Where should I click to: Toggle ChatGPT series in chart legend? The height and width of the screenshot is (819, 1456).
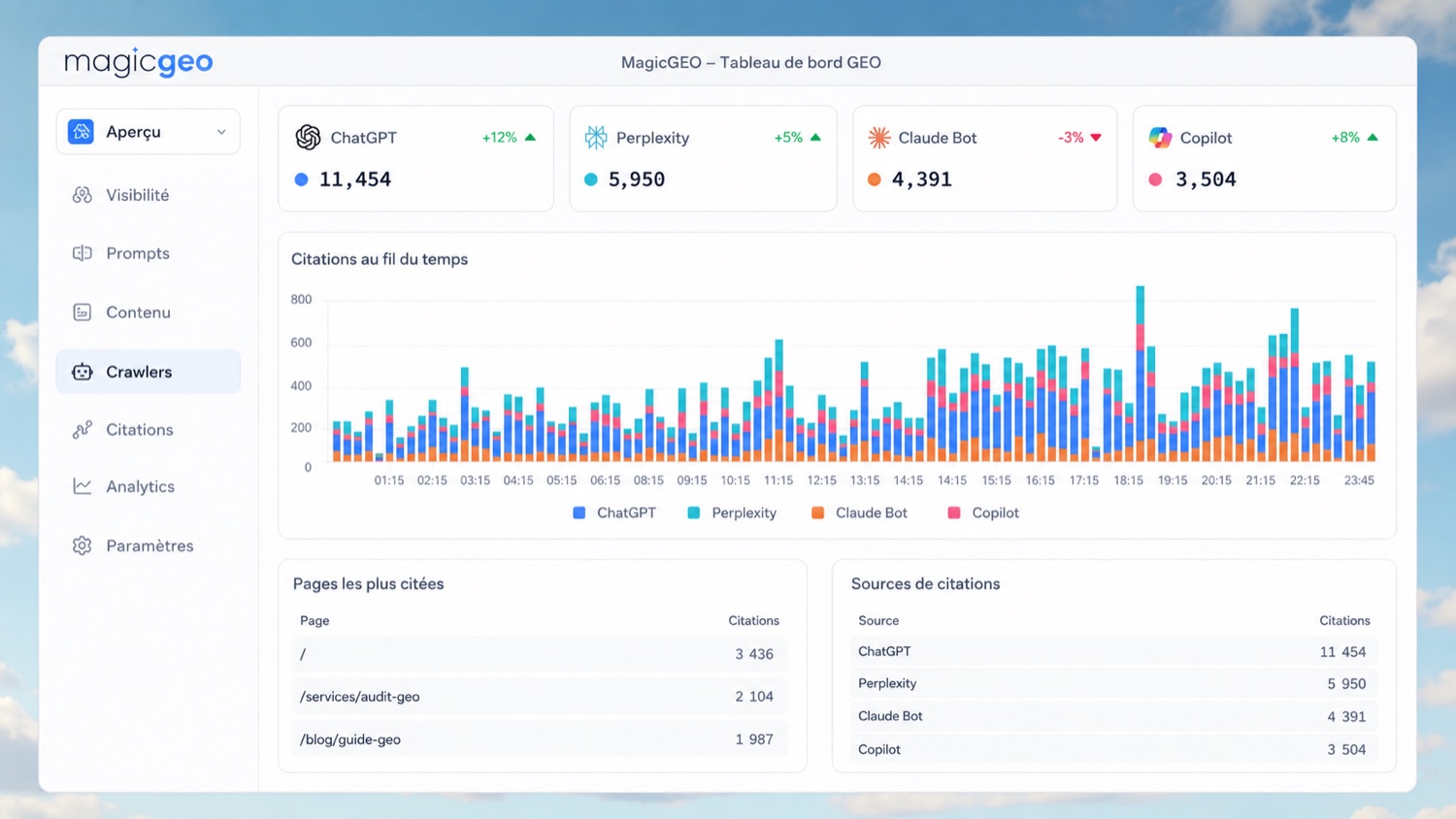(x=614, y=512)
